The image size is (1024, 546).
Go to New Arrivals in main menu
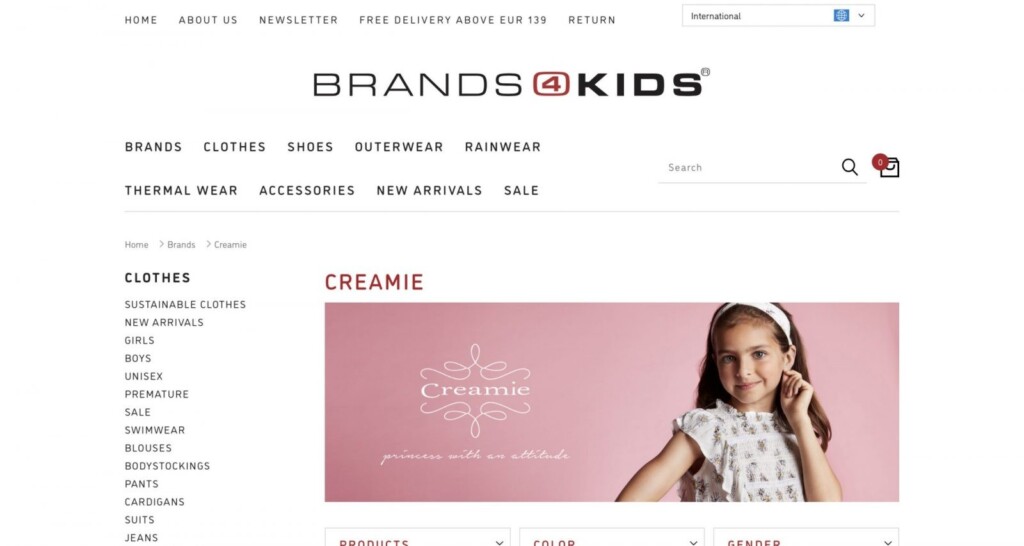coord(429,191)
